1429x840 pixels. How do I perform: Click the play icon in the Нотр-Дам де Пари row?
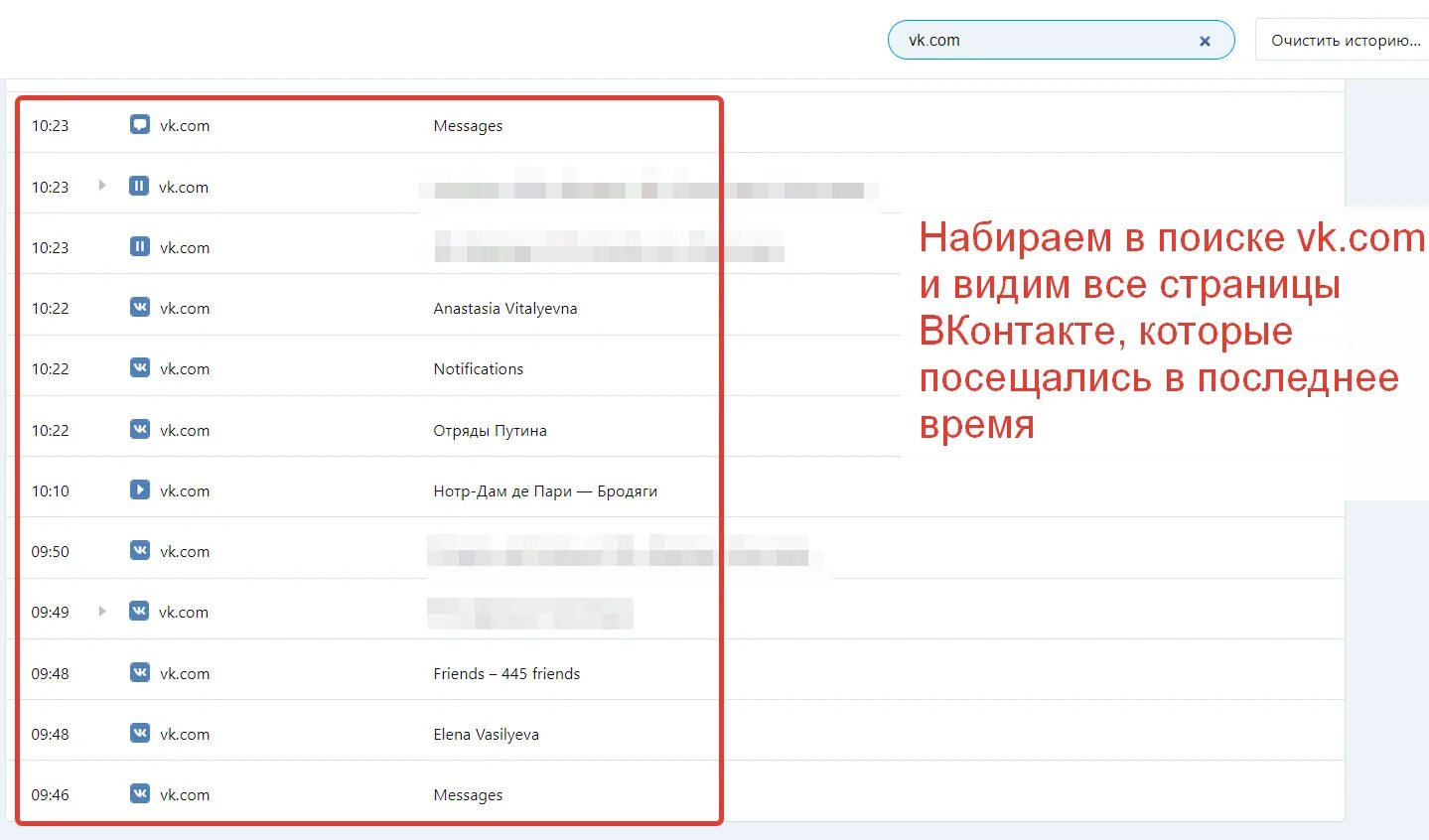point(140,490)
